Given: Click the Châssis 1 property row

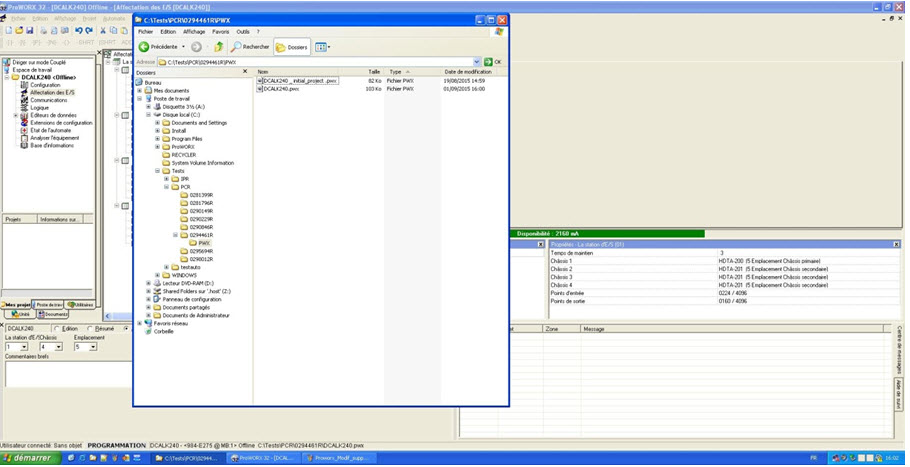Looking at the screenshot, I should click(x=724, y=261).
